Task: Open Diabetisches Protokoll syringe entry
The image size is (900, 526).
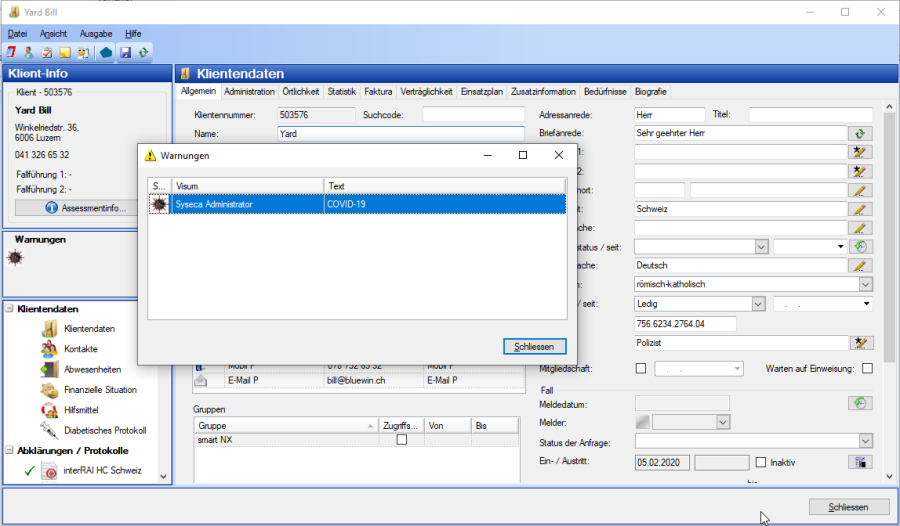Action: [104, 430]
